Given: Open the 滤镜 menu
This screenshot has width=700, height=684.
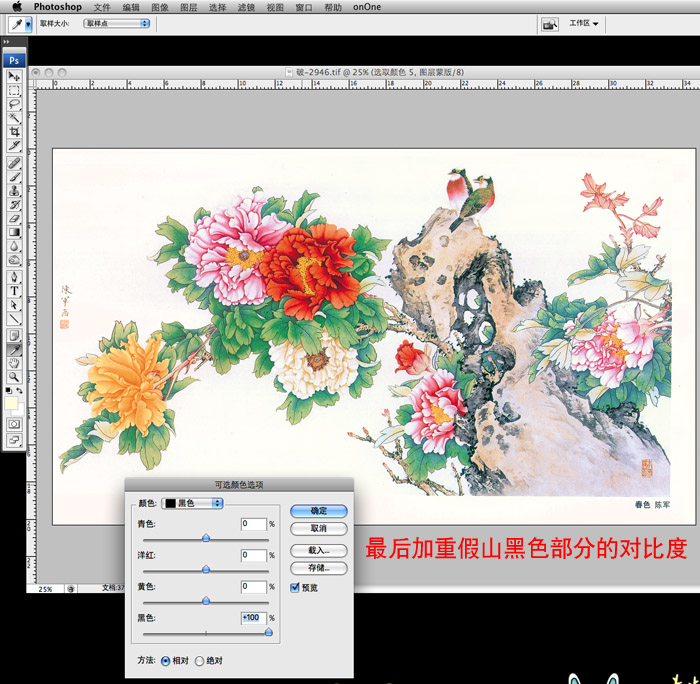Looking at the screenshot, I should (x=246, y=7).
